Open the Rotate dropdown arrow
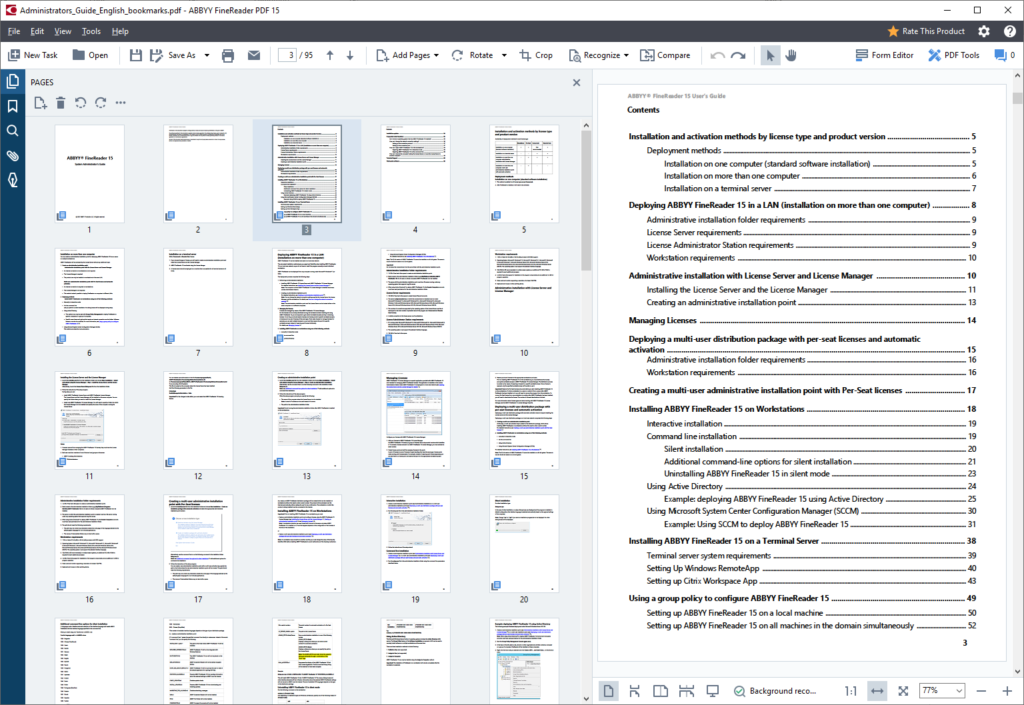The width and height of the screenshot is (1024, 705). click(x=504, y=55)
